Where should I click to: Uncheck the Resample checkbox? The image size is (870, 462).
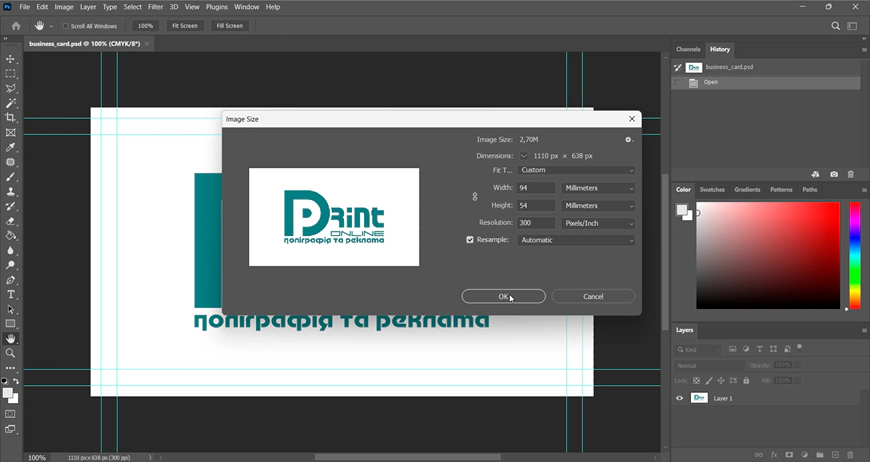pyautogui.click(x=470, y=240)
